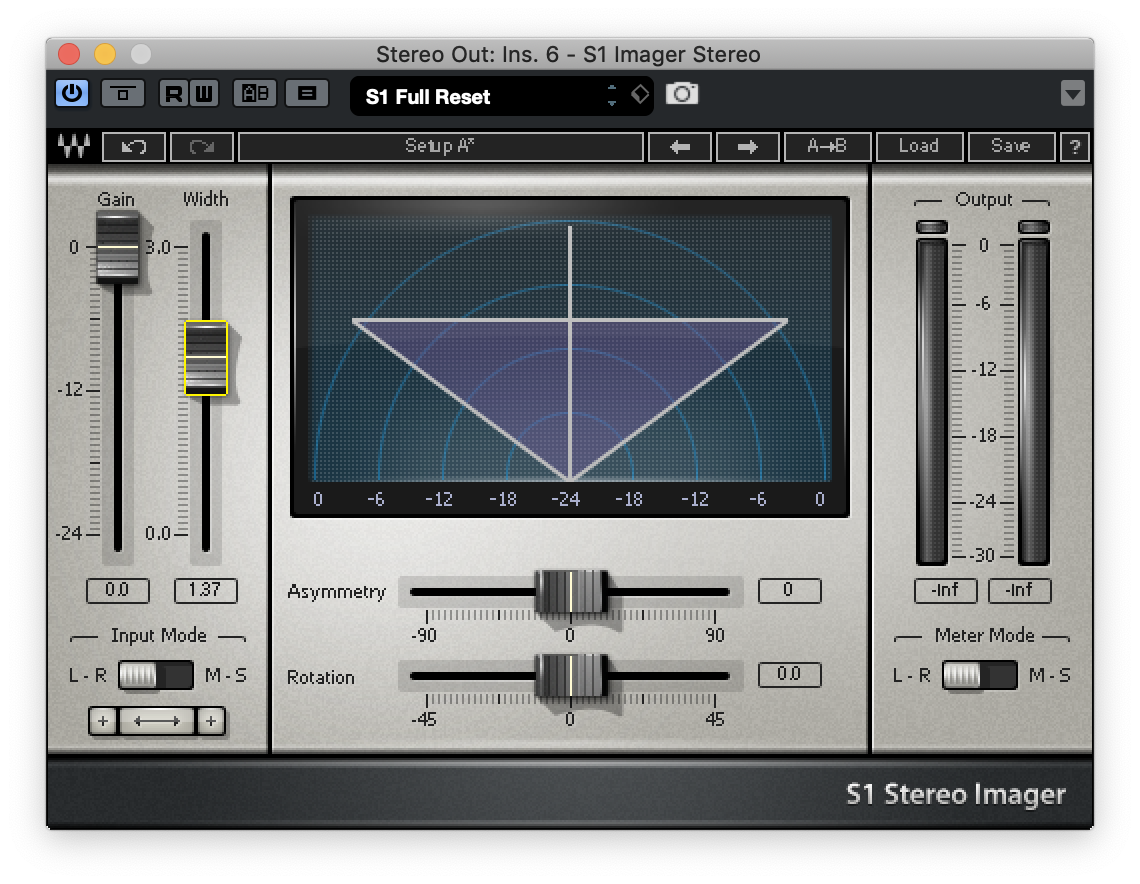Click the preset up/down stepper arrows
Screen dimensions: 1140x884
click(612, 95)
